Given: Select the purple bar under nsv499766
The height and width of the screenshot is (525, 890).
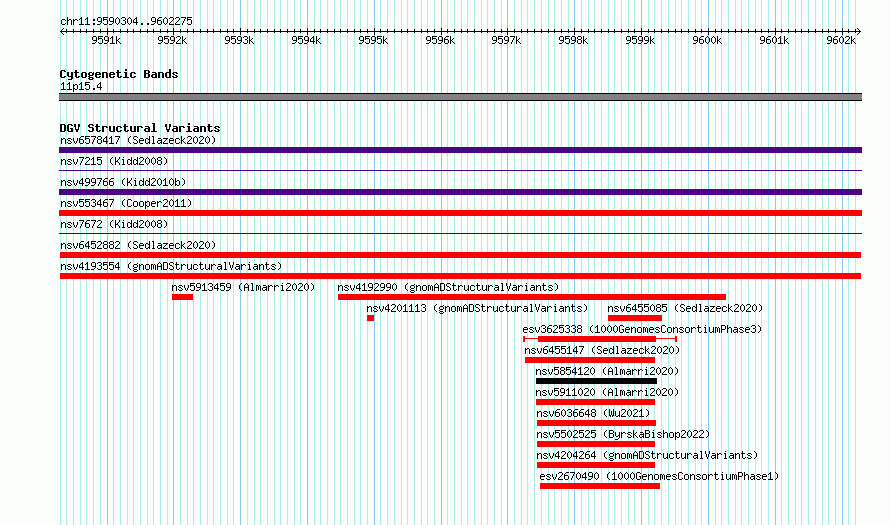Looking at the screenshot, I should 460,192.
